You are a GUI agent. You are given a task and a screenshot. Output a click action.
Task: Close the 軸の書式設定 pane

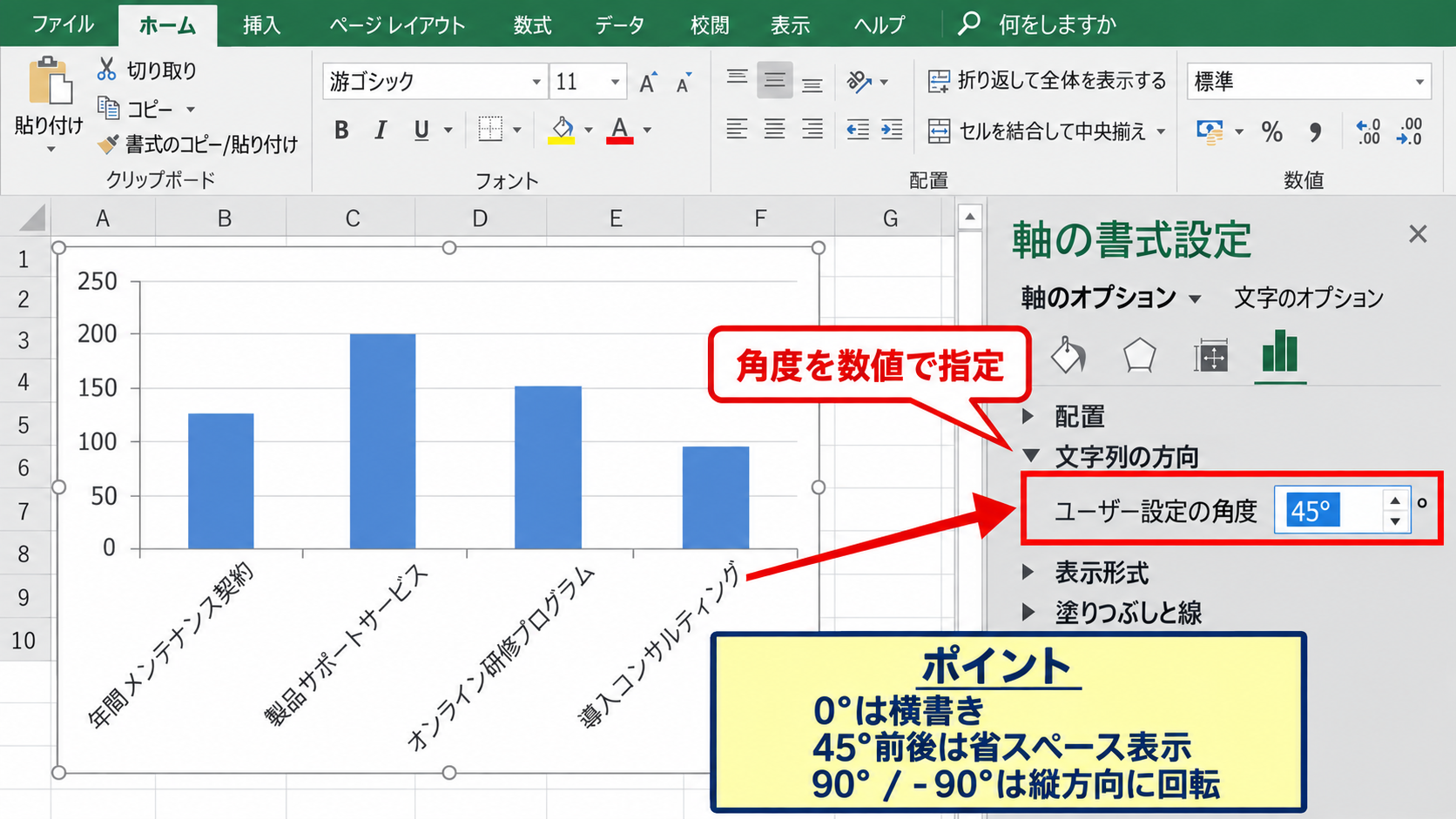1418,233
